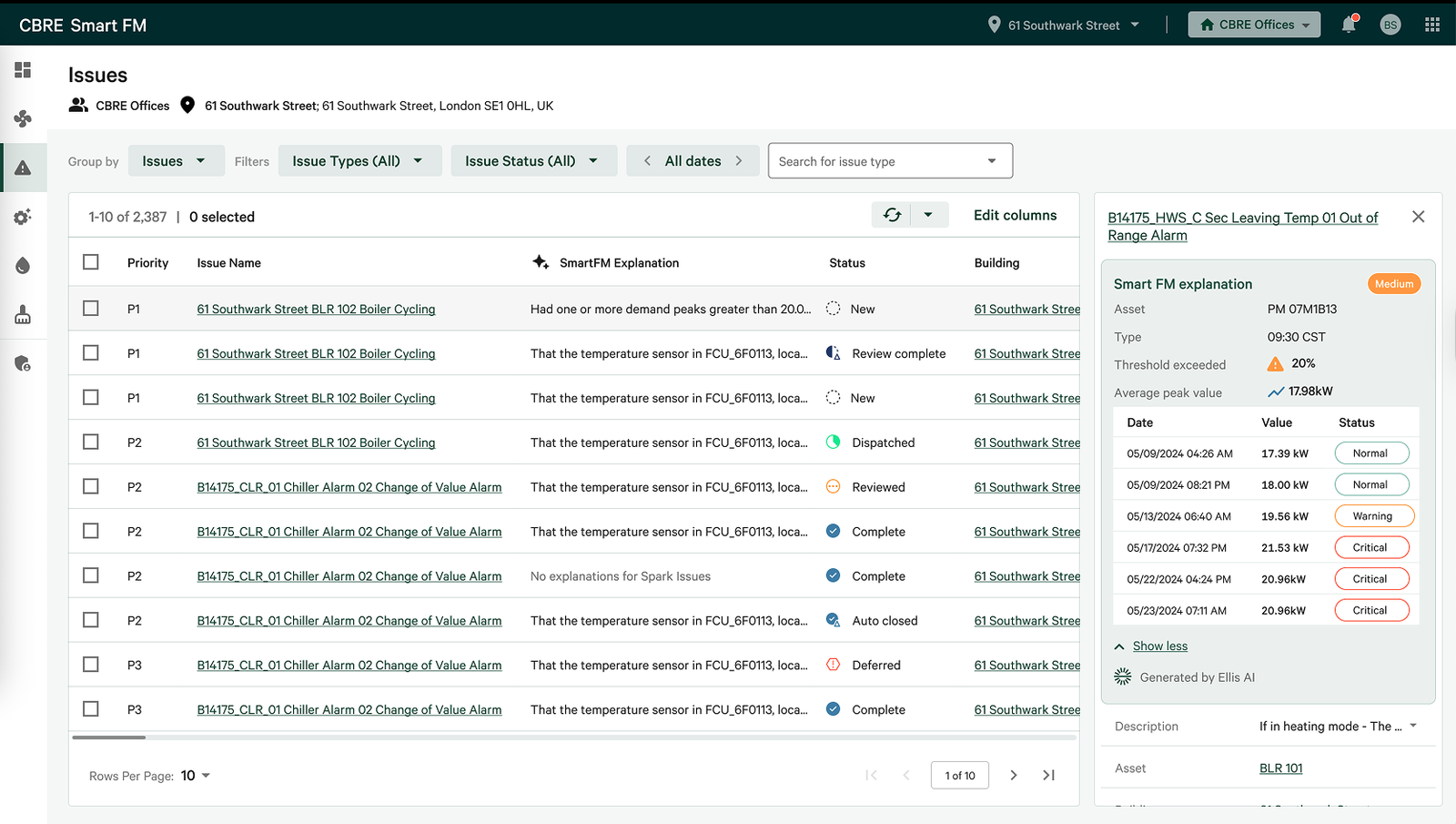The width and height of the screenshot is (1456, 824).
Task: Check the No explanations for Spark Issues row
Action: [91, 575]
